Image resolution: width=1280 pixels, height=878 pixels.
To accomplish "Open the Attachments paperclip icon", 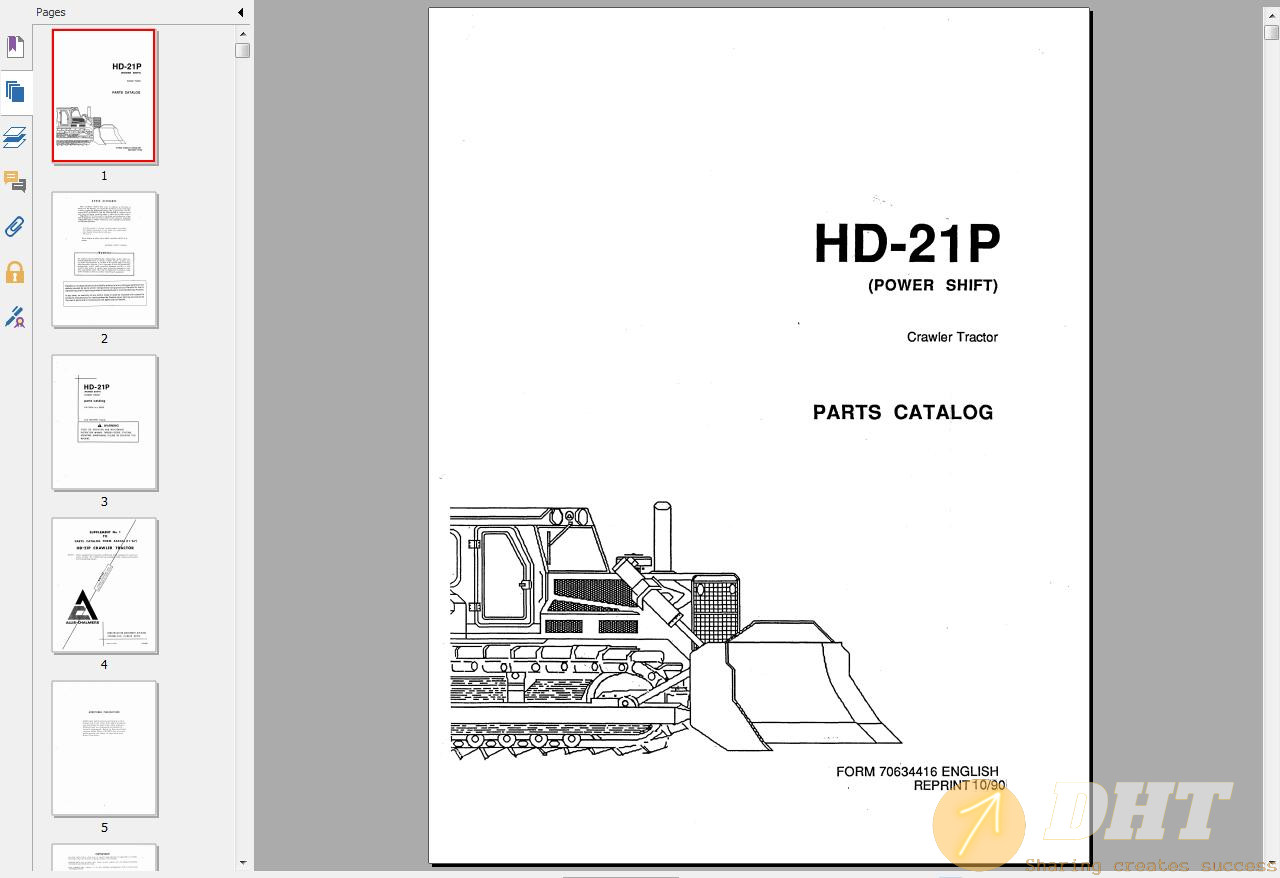I will point(15,227).
